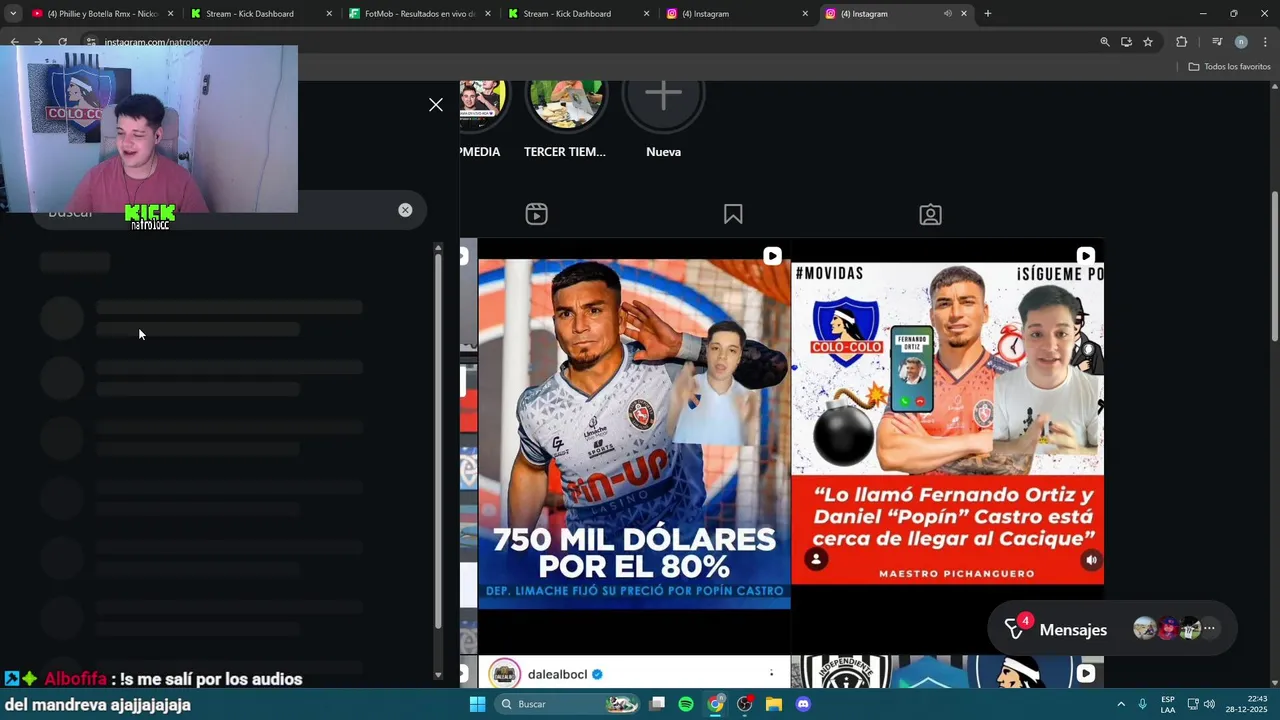Go back to the previous page
The height and width of the screenshot is (720, 1280).
[x=14, y=42]
